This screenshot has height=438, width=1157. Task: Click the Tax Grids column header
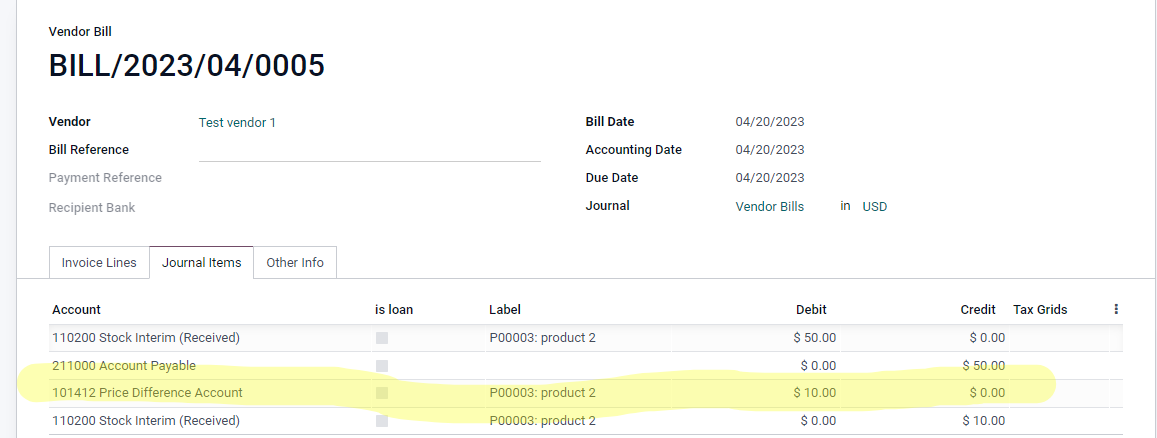[x=1040, y=310]
